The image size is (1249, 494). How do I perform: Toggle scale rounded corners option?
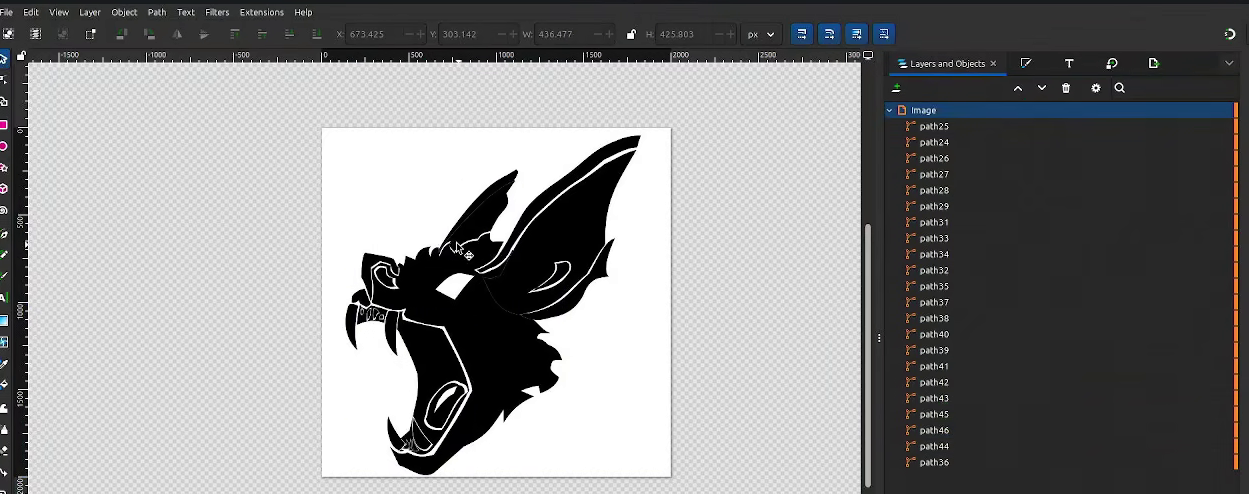pyautogui.click(x=829, y=34)
